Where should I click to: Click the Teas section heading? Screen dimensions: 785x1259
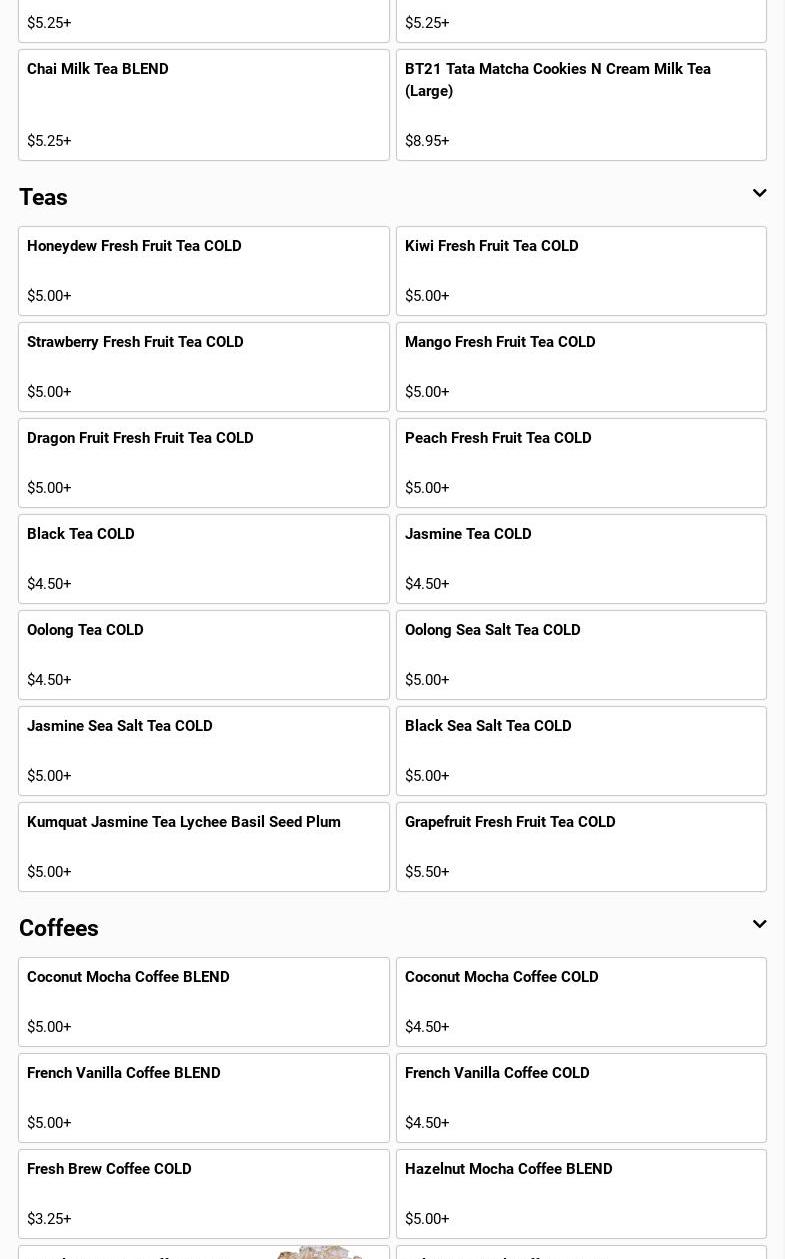tap(43, 197)
